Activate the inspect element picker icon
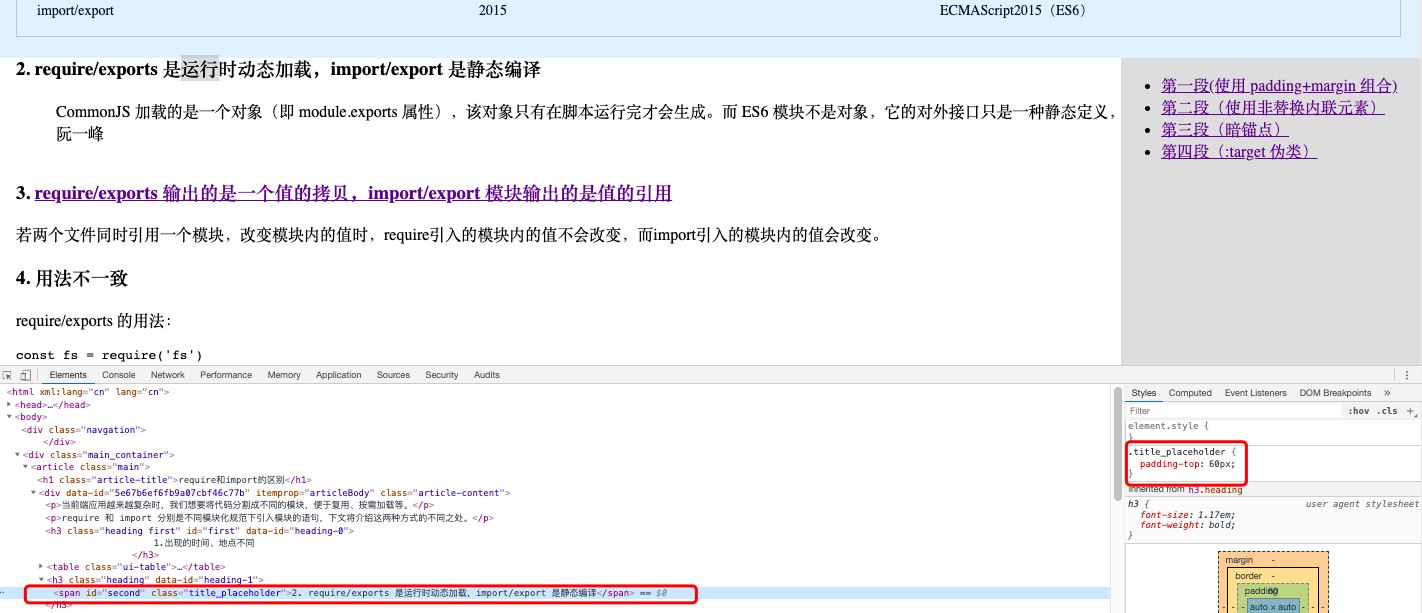The height and width of the screenshot is (613, 1422). click(9, 375)
